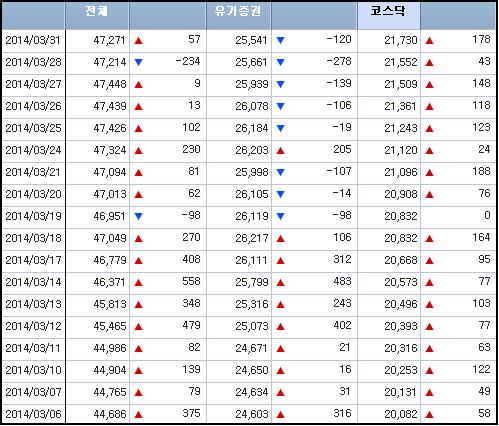Select the 2014/03/31 date cell

pos(33,41)
